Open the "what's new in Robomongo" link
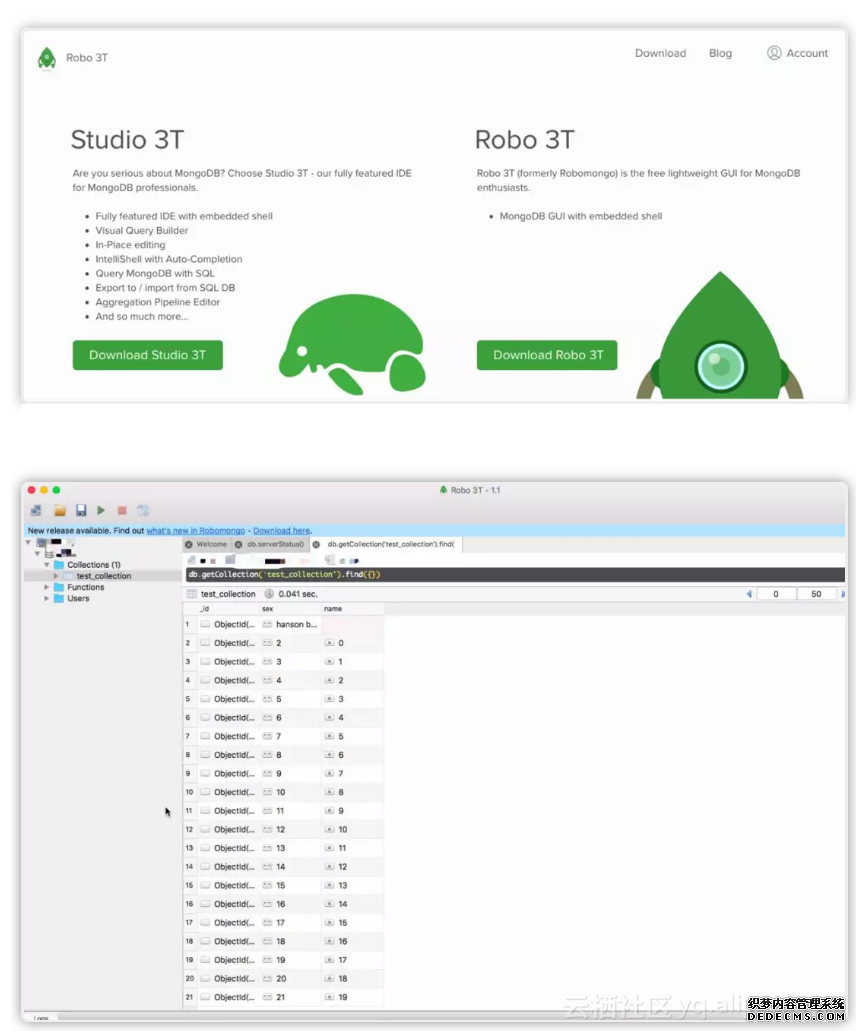 click(x=197, y=530)
